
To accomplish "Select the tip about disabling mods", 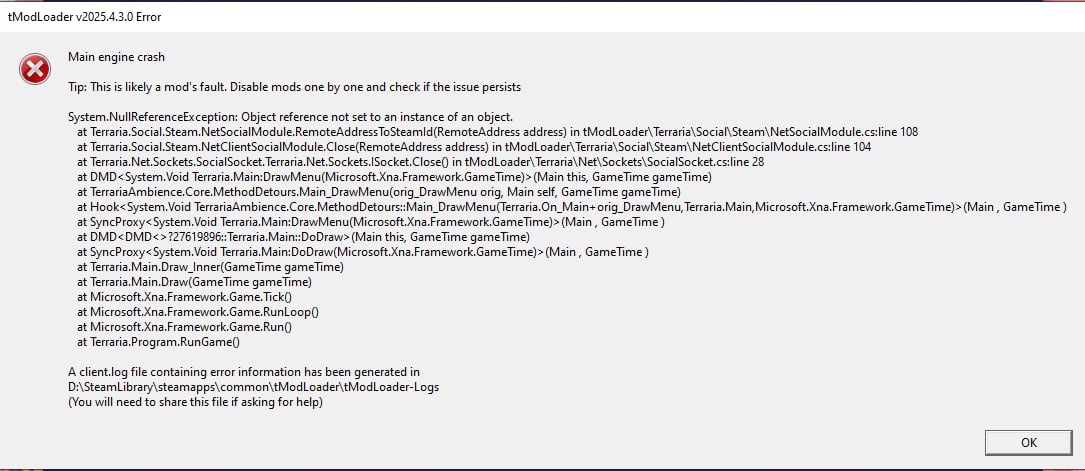I will (x=294, y=87).
